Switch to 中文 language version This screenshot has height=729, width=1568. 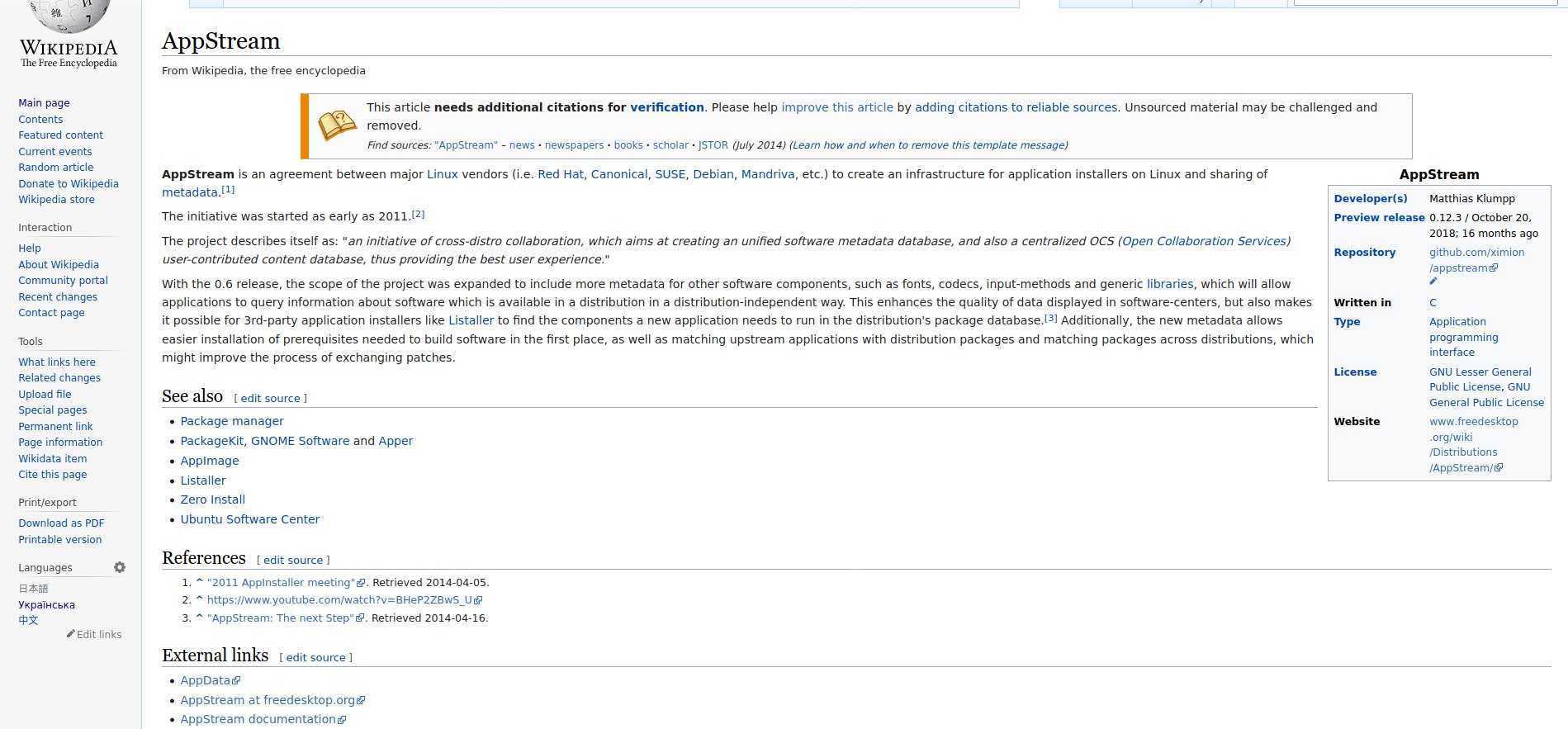click(x=28, y=620)
